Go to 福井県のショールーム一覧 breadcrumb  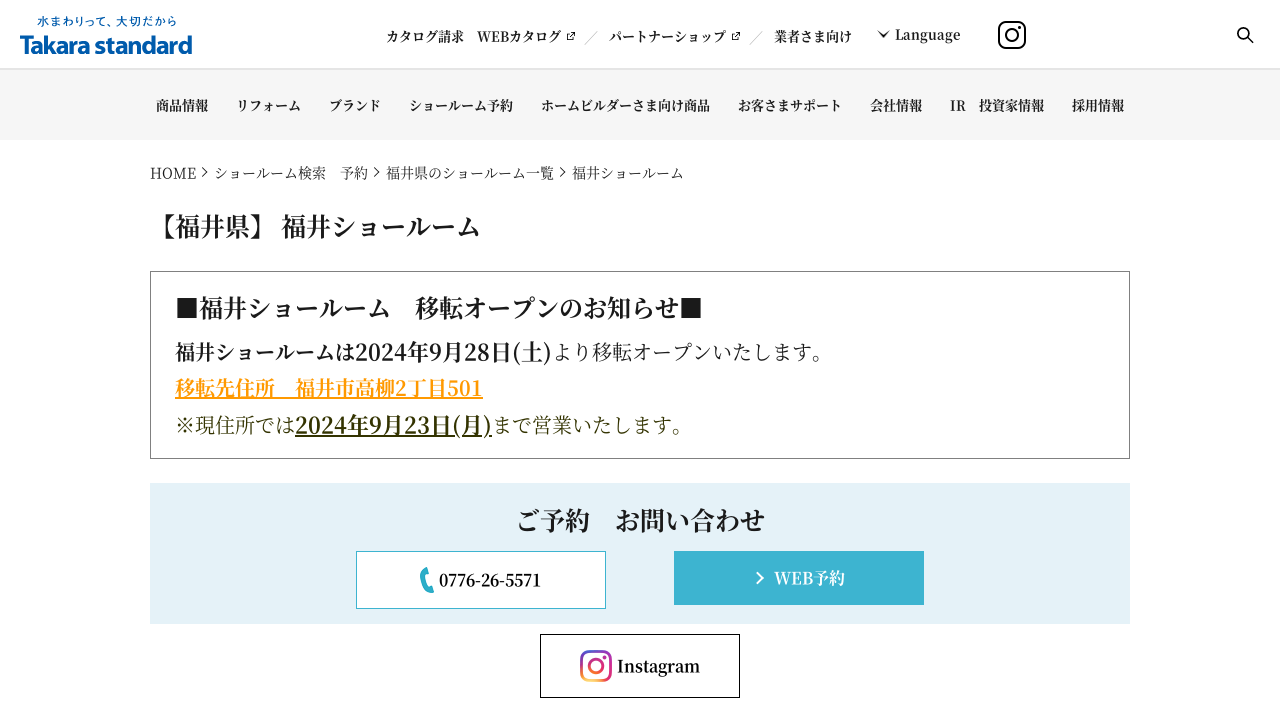click(x=470, y=173)
